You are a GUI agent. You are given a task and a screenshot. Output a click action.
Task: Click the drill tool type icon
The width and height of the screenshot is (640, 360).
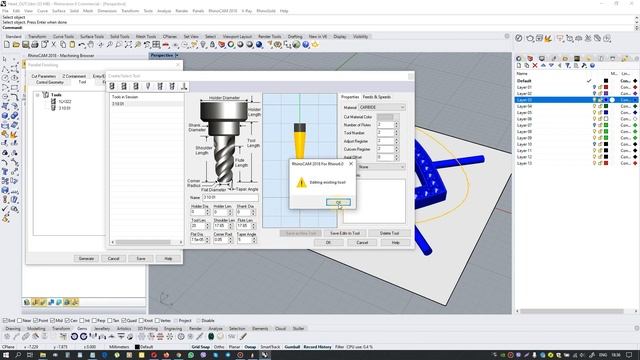[x=148, y=86]
